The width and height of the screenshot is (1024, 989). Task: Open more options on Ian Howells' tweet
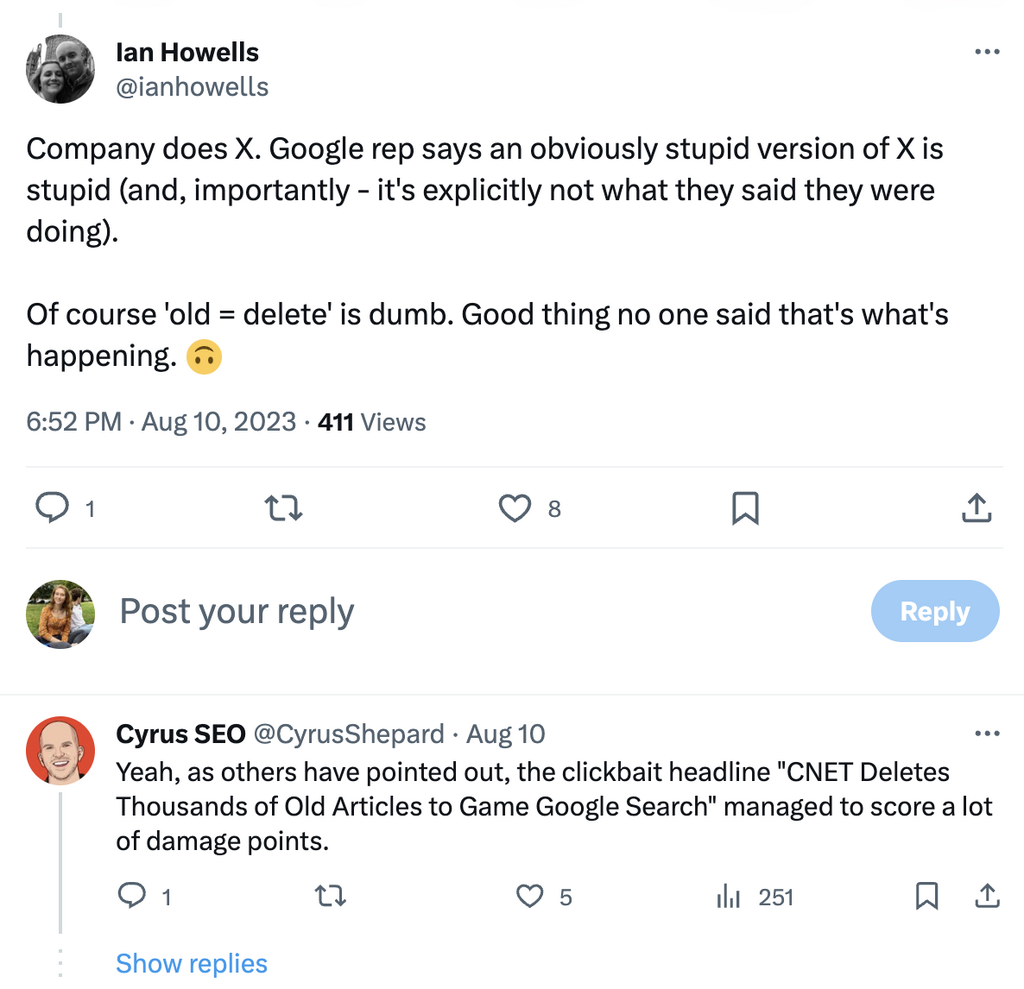986,52
